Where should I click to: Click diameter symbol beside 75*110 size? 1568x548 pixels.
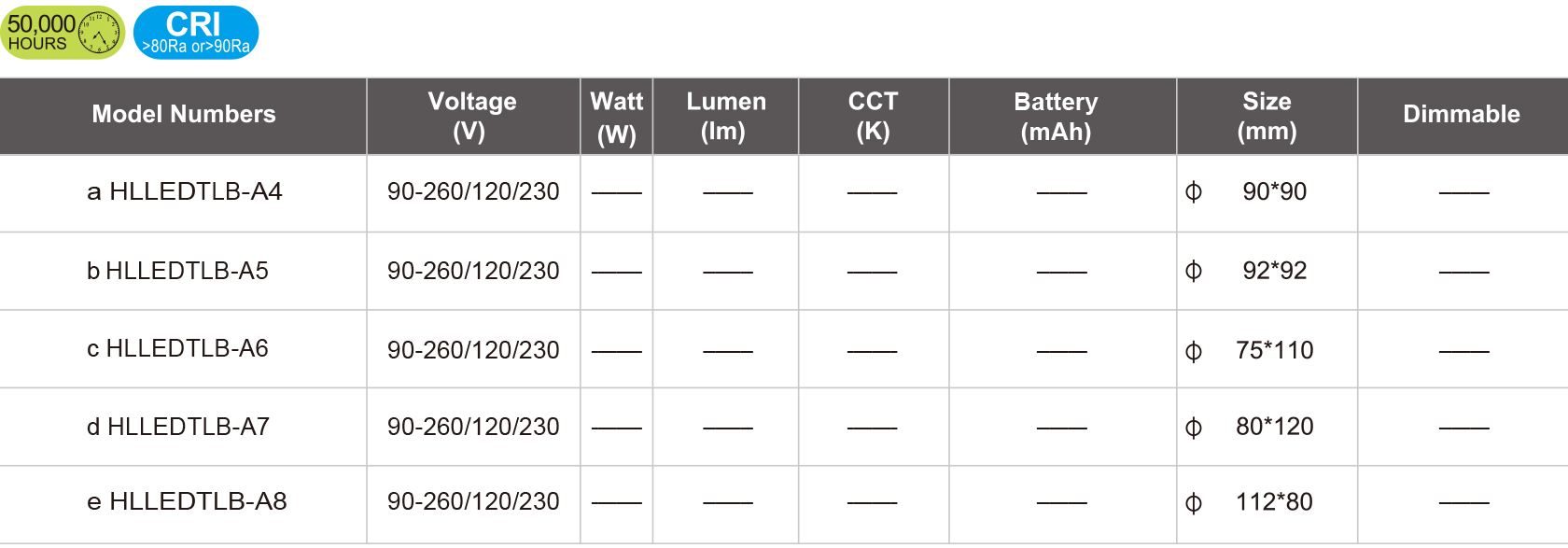[1193, 351]
